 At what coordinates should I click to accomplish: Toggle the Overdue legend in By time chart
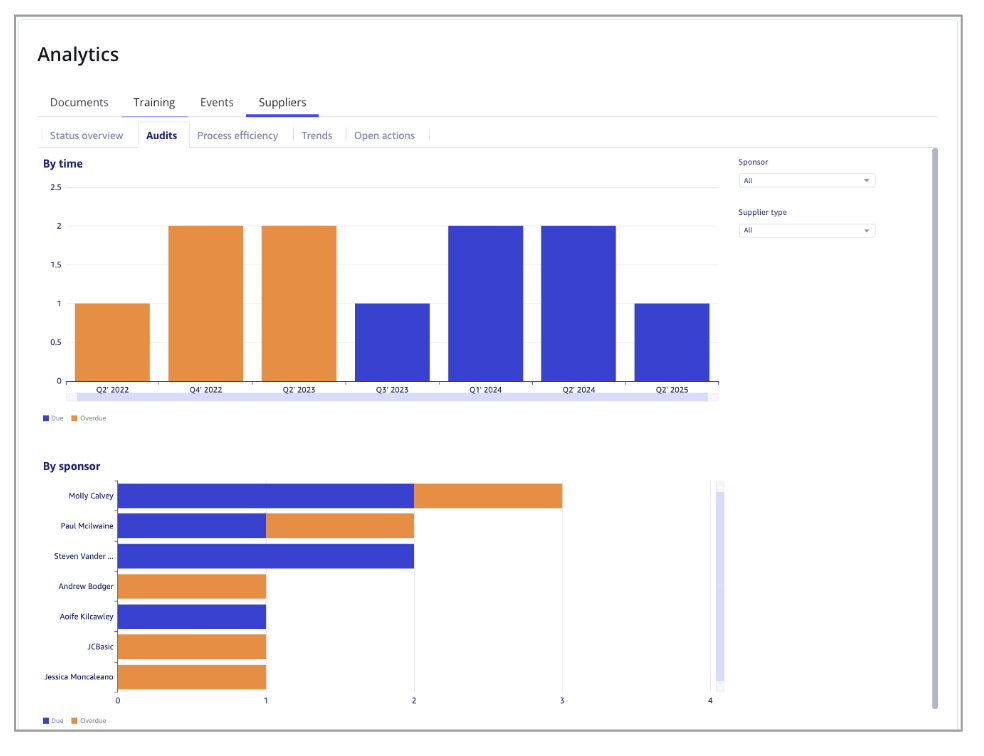click(90, 418)
